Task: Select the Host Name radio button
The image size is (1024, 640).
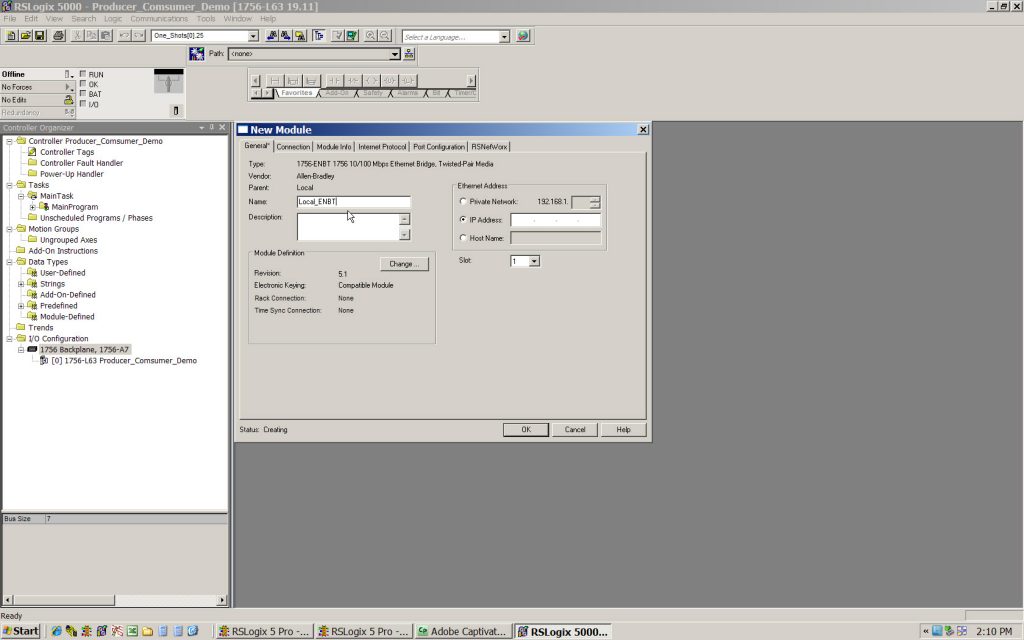Action: click(463, 238)
